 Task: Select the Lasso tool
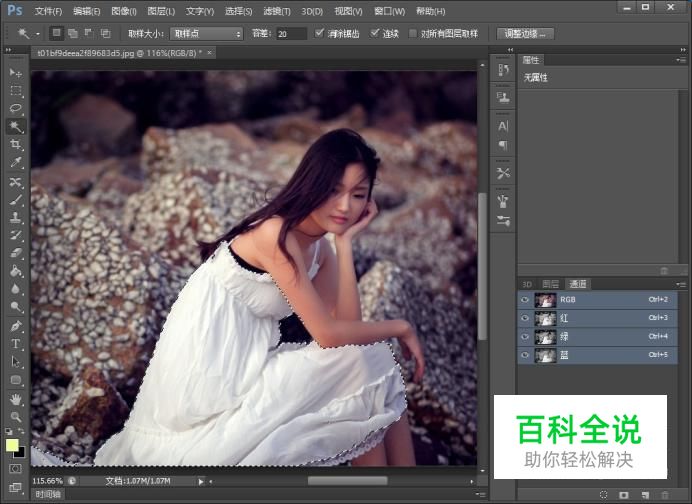click(x=16, y=108)
